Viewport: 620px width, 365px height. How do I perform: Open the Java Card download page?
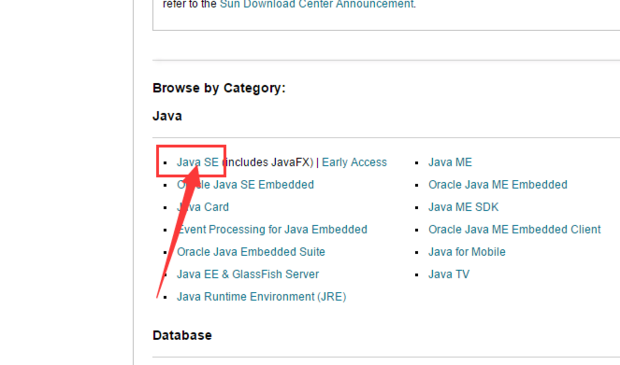tap(202, 207)
